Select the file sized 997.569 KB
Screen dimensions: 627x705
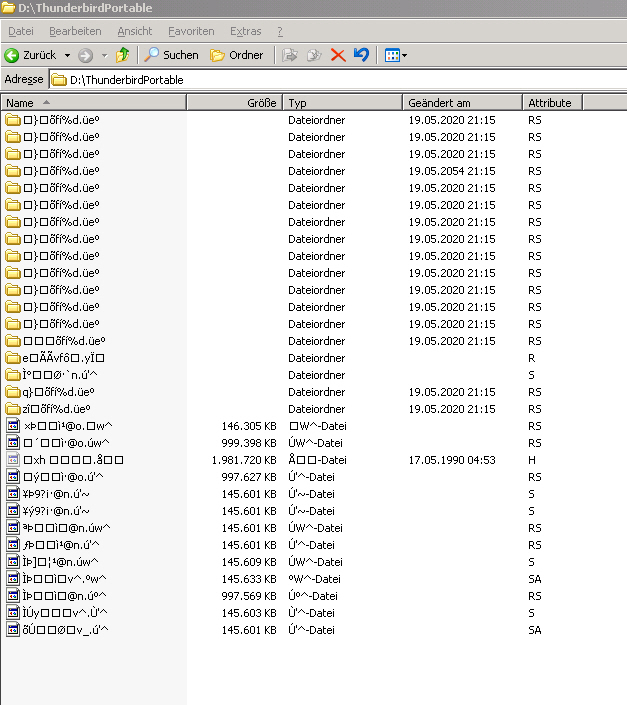click(57, 596)
